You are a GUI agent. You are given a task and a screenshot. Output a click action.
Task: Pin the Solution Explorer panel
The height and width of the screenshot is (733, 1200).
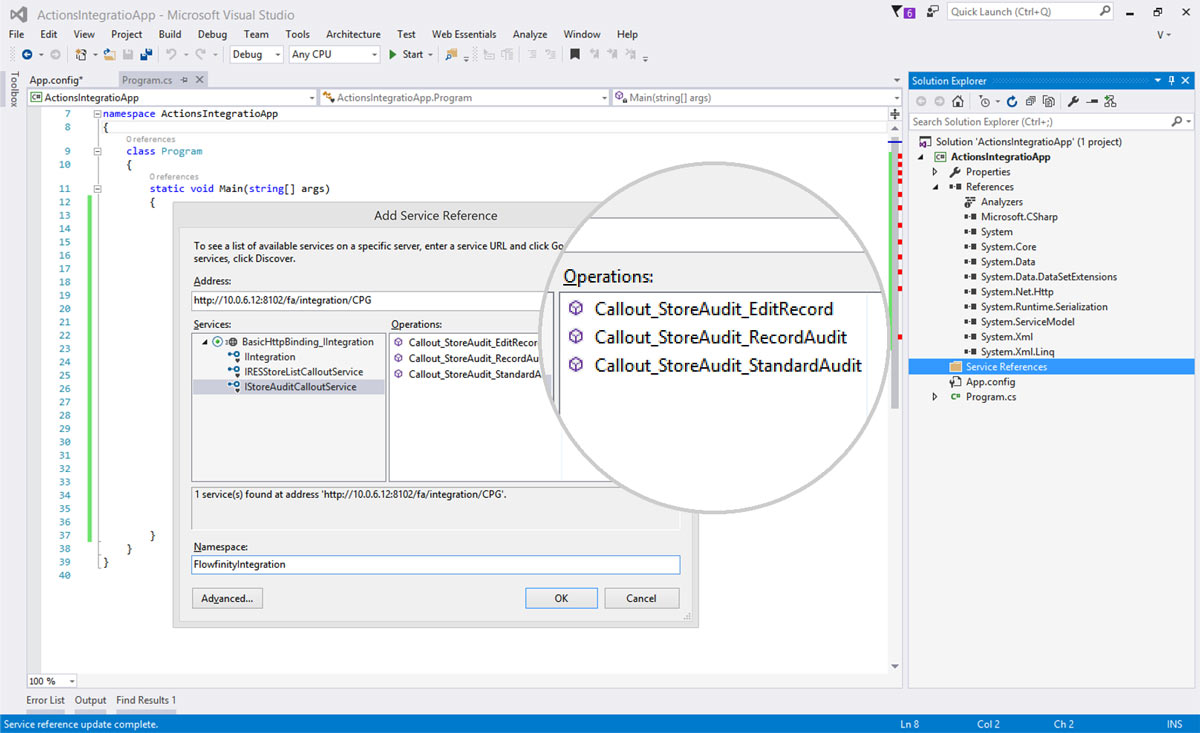click(x=1172, y=81)
